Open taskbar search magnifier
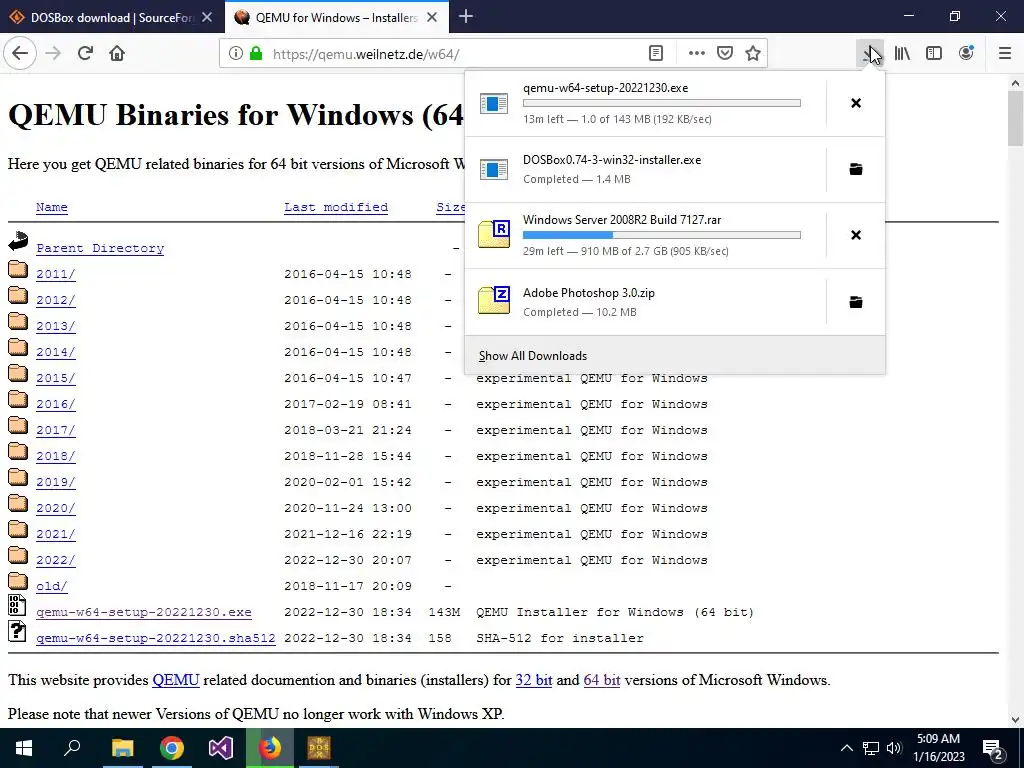Image resolution: width=1024 pixels, height=768 pixels. 72,748
